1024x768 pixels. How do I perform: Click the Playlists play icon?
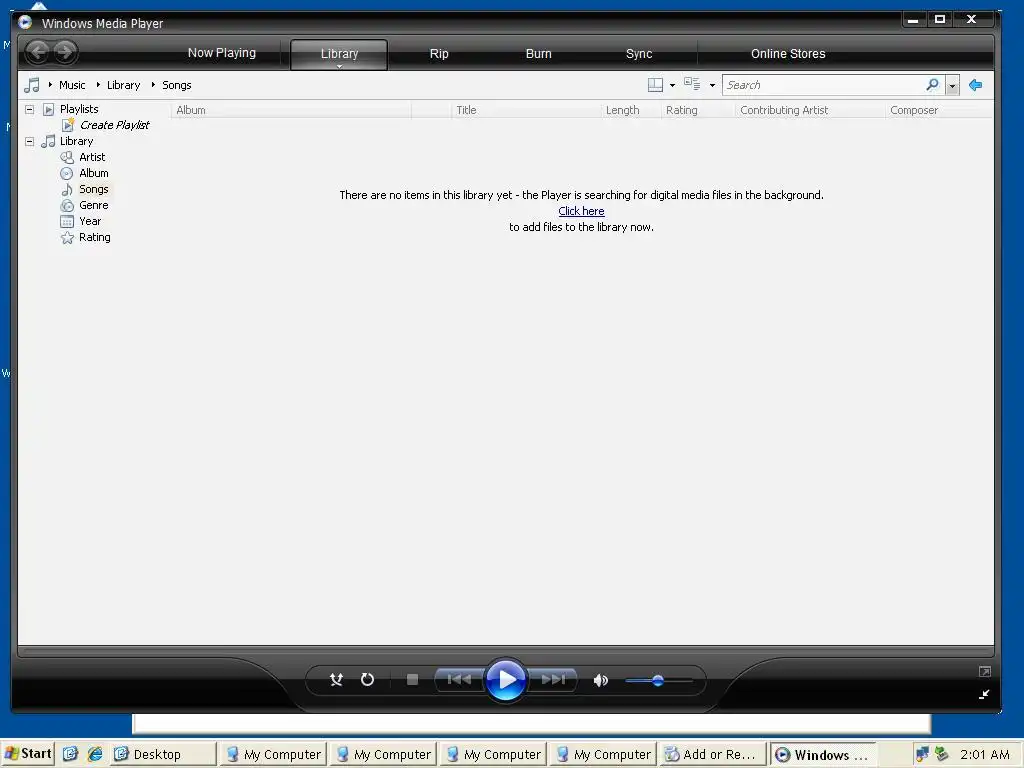[48, 109]
